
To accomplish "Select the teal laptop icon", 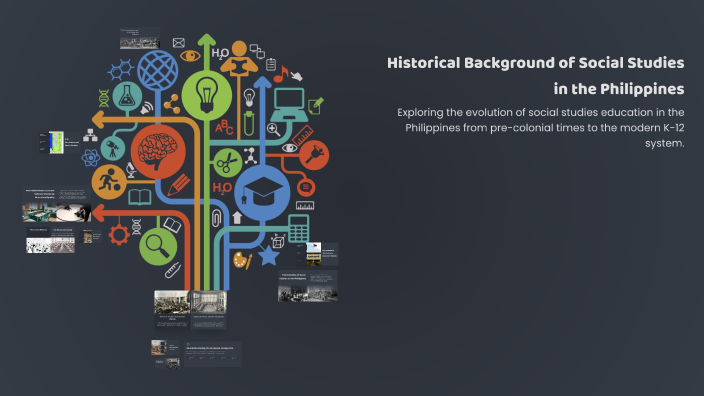I will coord(289,105).
